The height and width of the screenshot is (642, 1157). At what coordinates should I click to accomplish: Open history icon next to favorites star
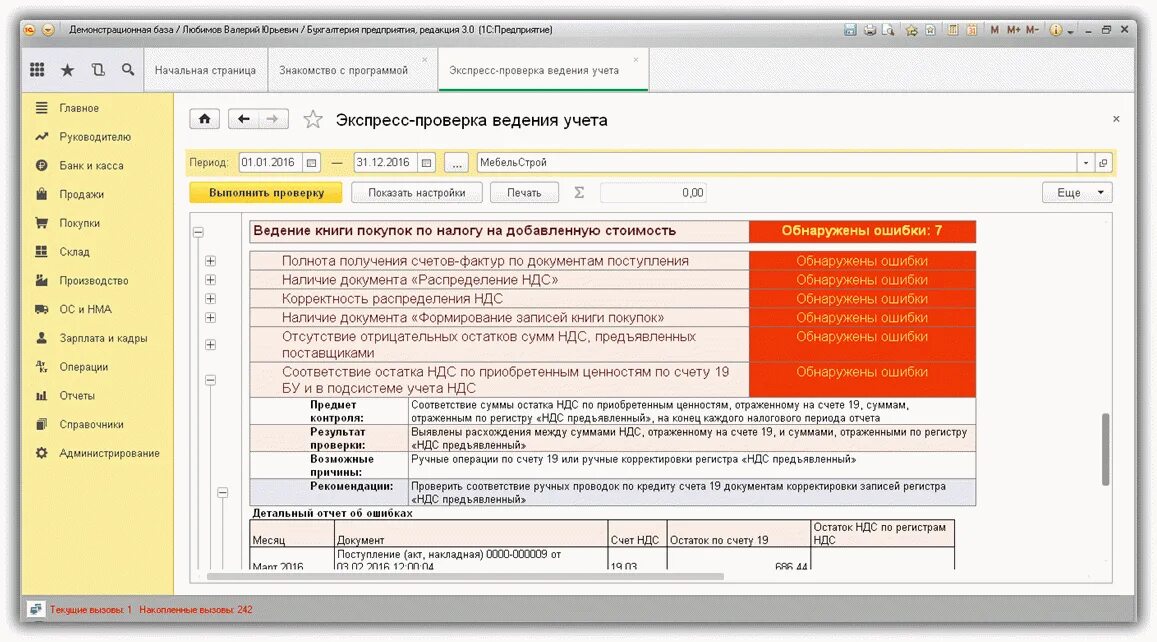tap(97, 69)
